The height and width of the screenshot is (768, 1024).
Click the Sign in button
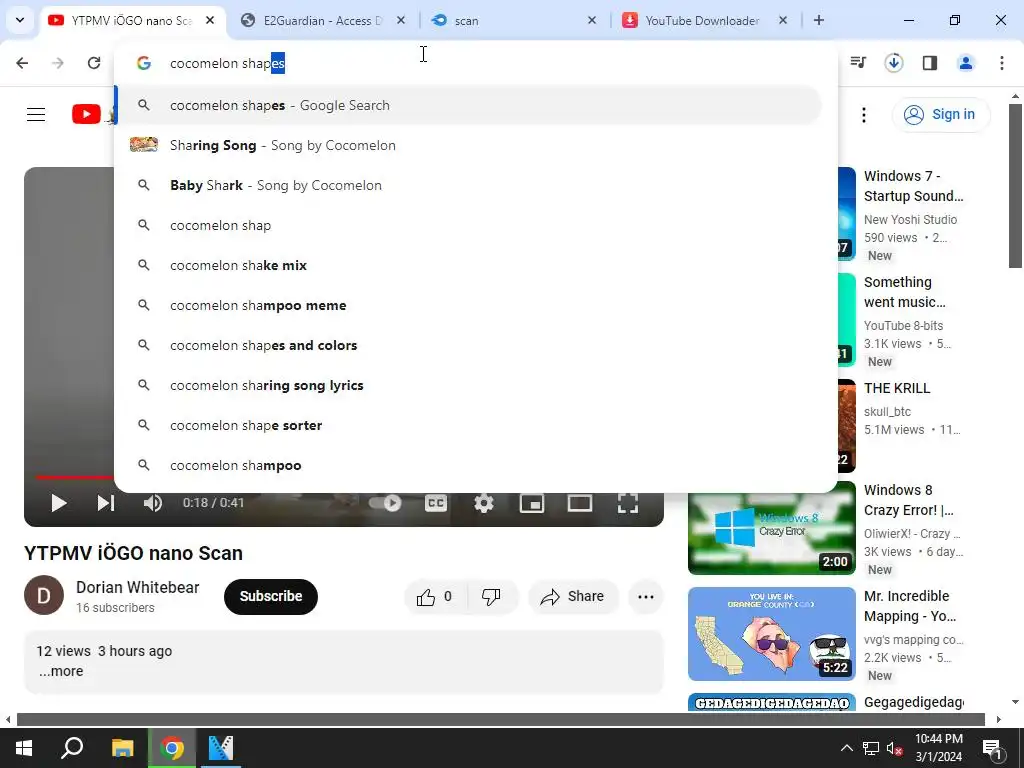pyautogui.click(x=940, y=114)
